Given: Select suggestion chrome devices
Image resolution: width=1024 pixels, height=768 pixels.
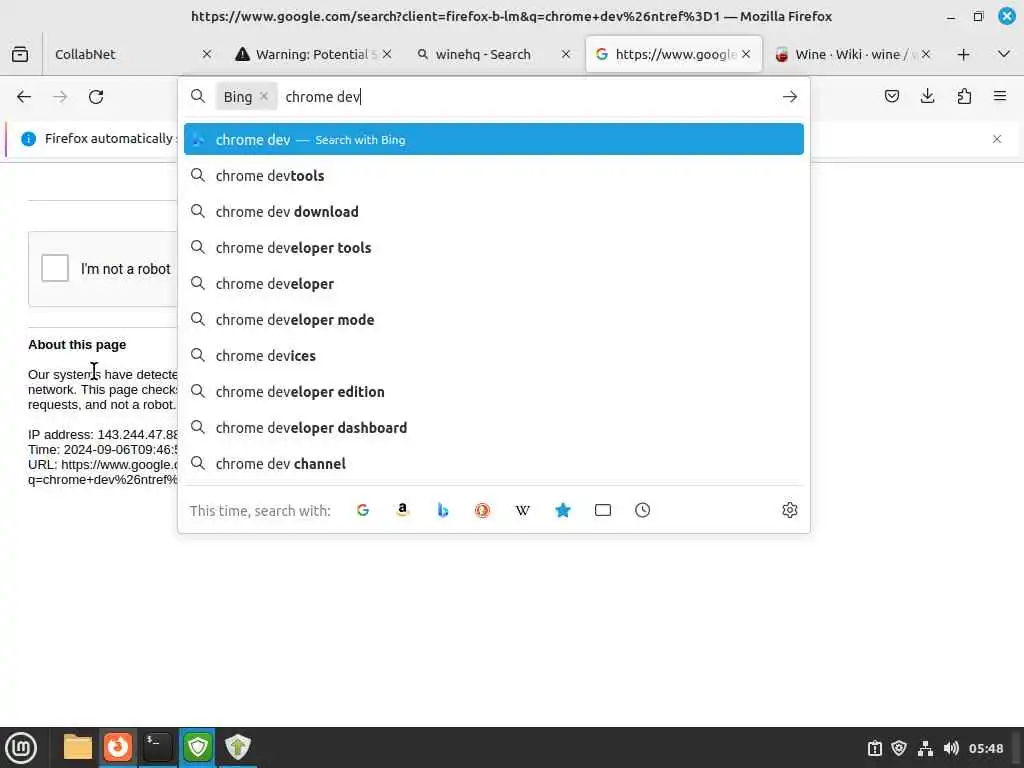Looking at the screenshot, I should pos(494,355).
